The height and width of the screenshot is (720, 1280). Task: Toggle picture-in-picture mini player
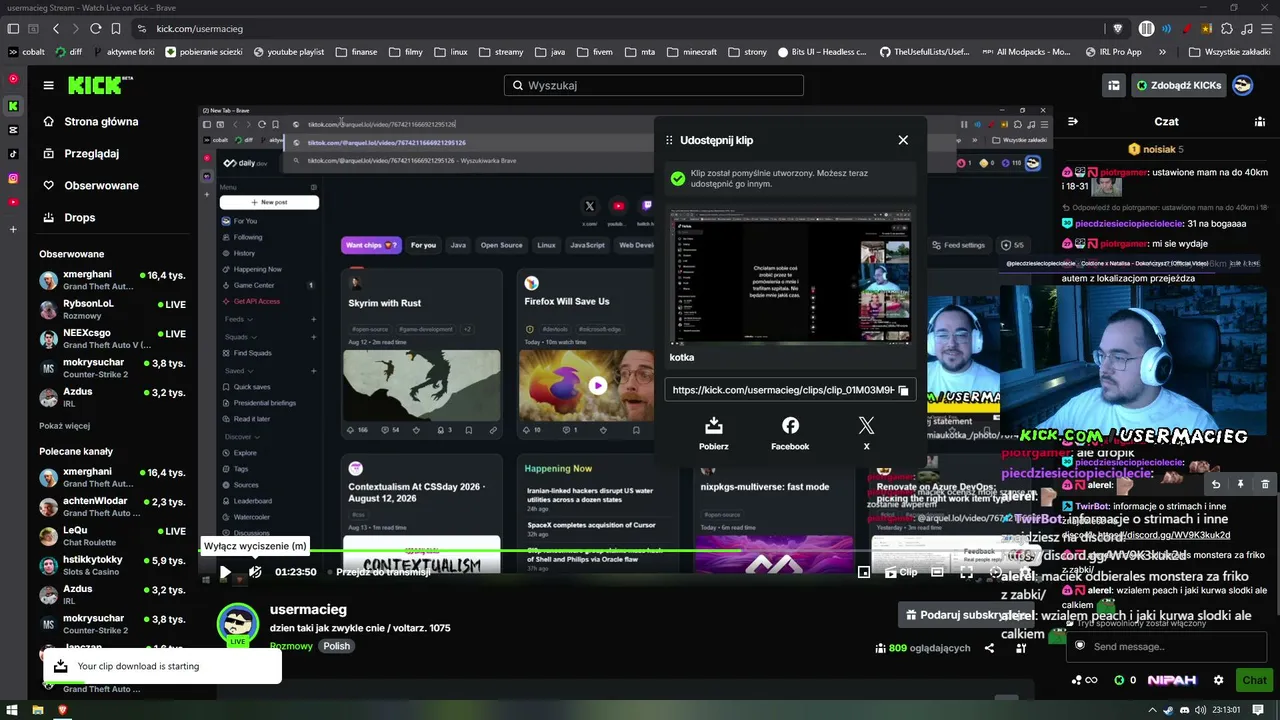864,572
